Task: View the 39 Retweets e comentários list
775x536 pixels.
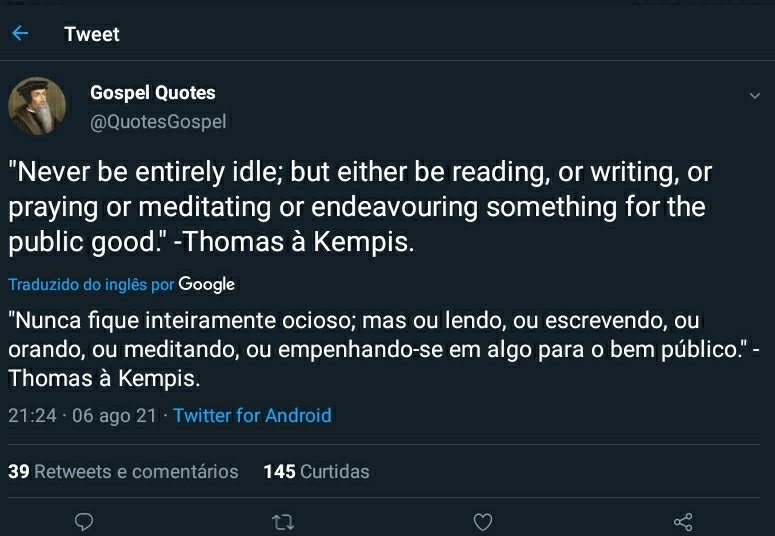Action: coord(123,471)
